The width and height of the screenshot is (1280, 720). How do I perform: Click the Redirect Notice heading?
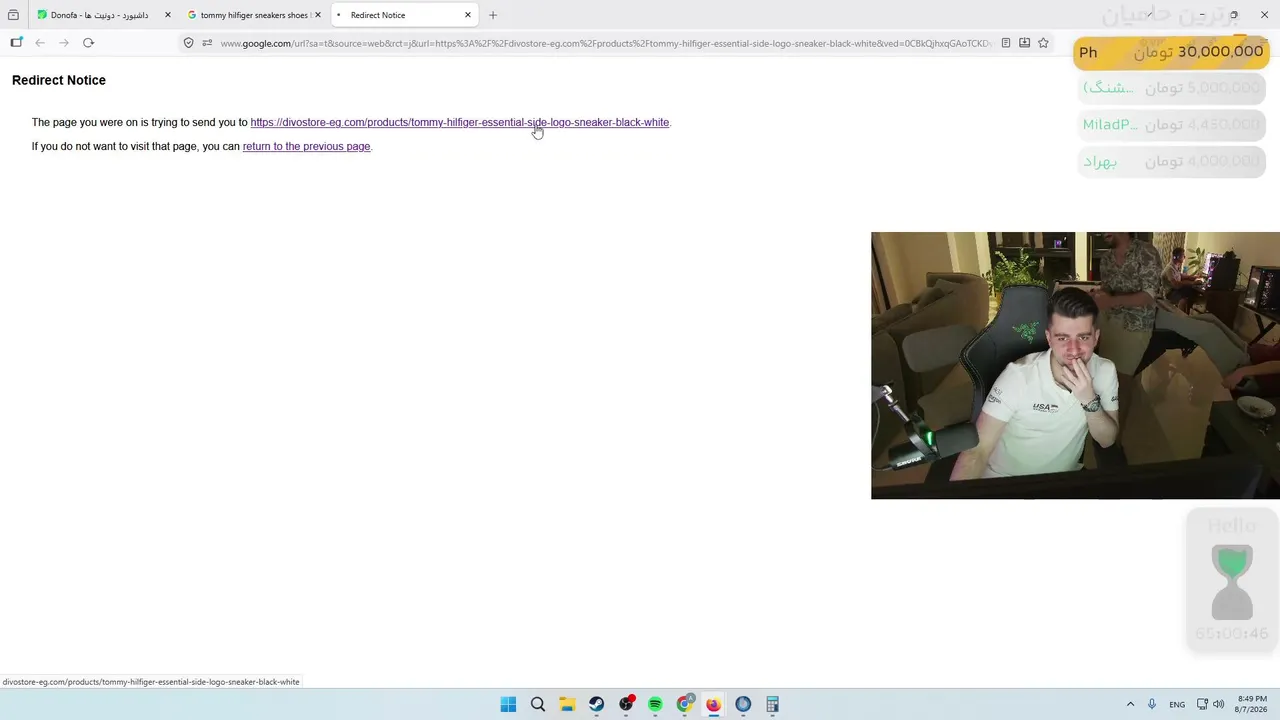(x=59, y=80)
